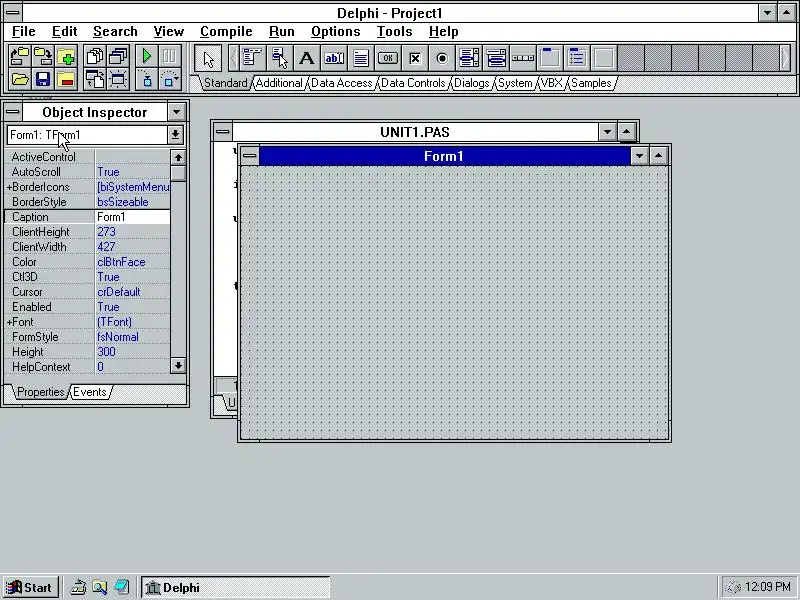Click the Delphi taskbar button
Screen dimensions: 800x600
click(235, 588)
